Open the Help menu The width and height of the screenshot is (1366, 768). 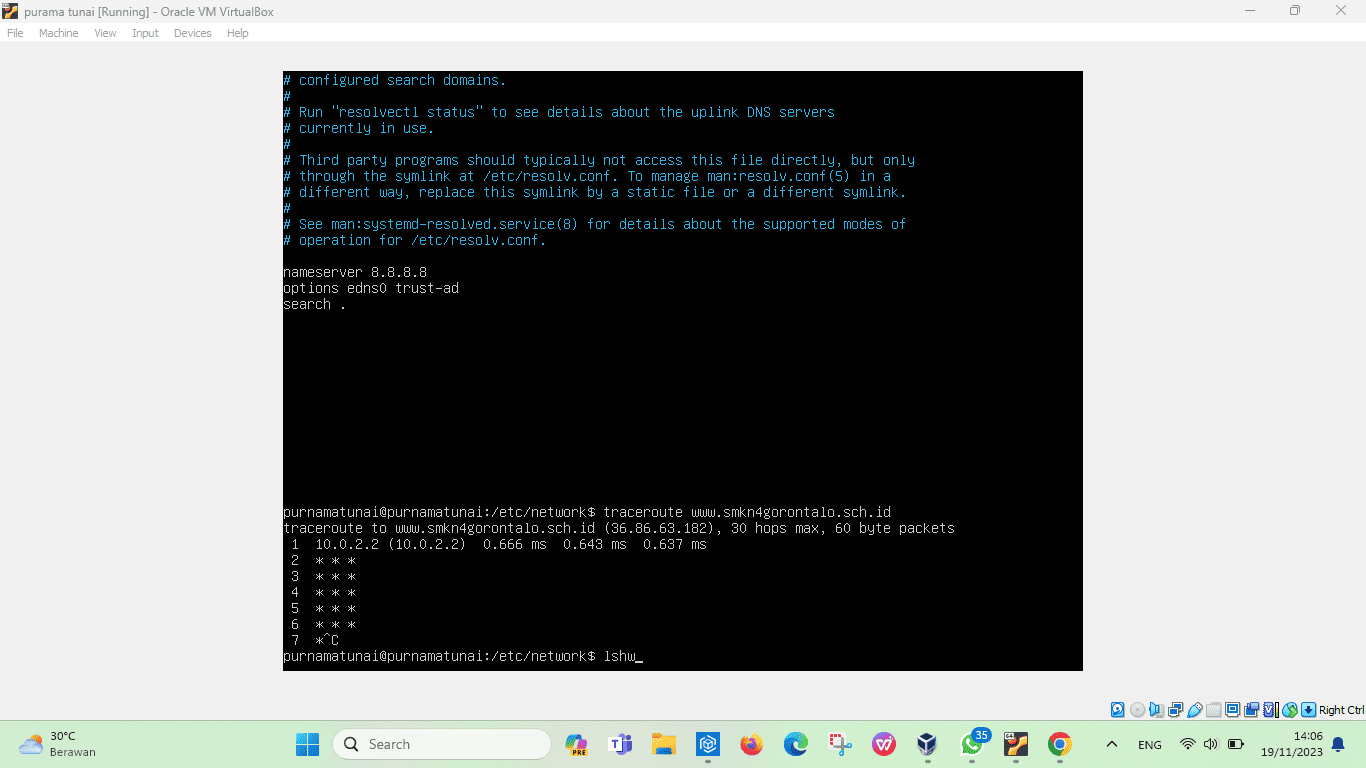pos(237,33)
